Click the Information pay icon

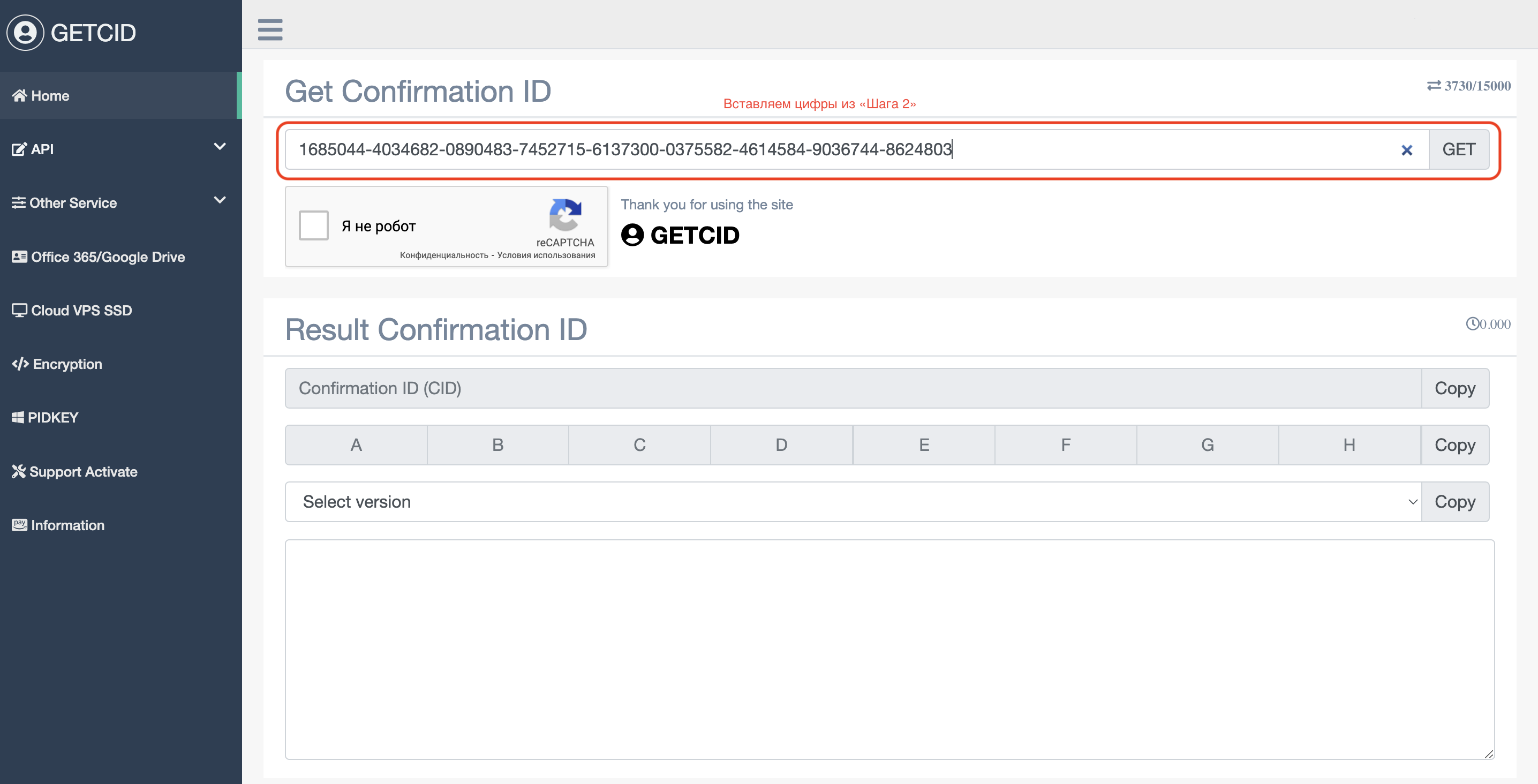(x=19, y=525)
